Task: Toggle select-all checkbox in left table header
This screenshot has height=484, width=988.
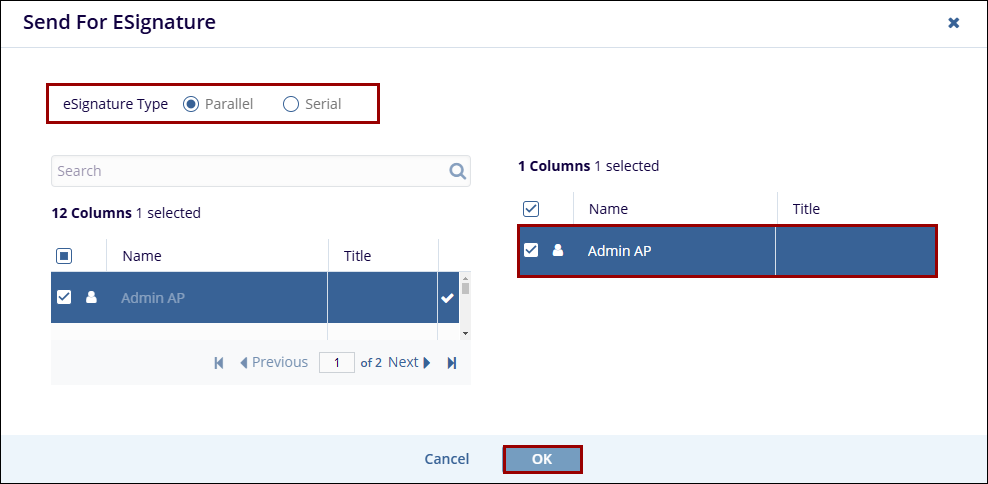Action: coord(64,256)
